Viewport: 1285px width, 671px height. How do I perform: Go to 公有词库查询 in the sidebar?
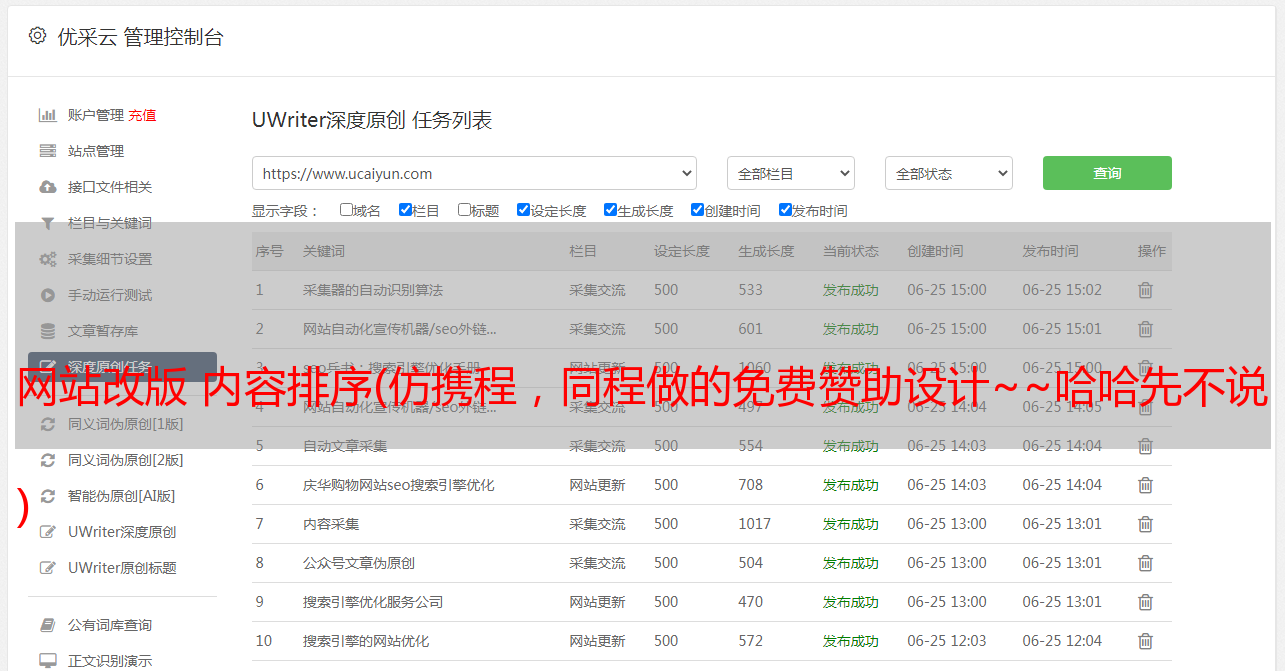[x=110, y=625]
